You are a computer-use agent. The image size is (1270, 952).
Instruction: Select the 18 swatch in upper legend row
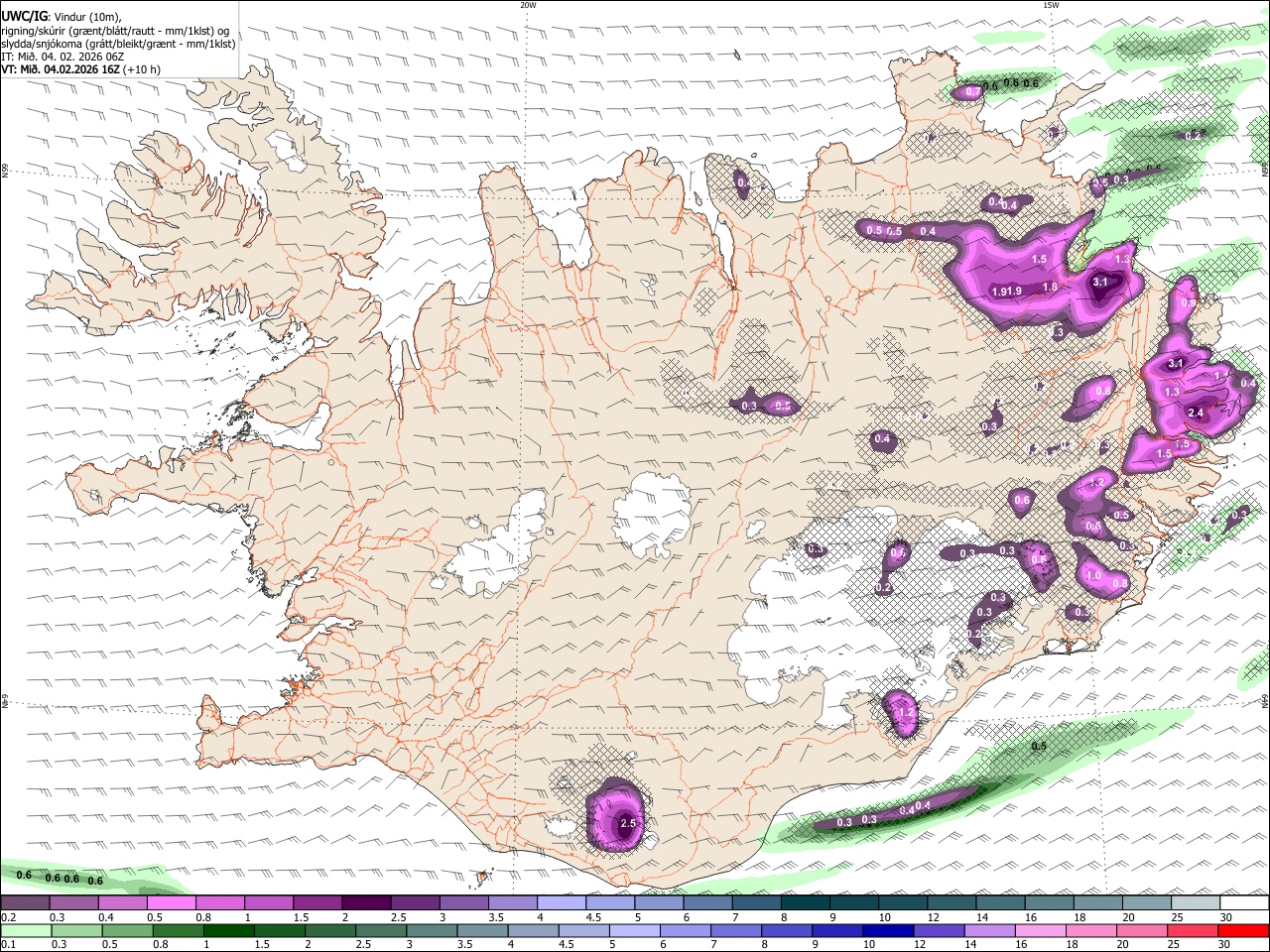click(x=1097, y=903)
